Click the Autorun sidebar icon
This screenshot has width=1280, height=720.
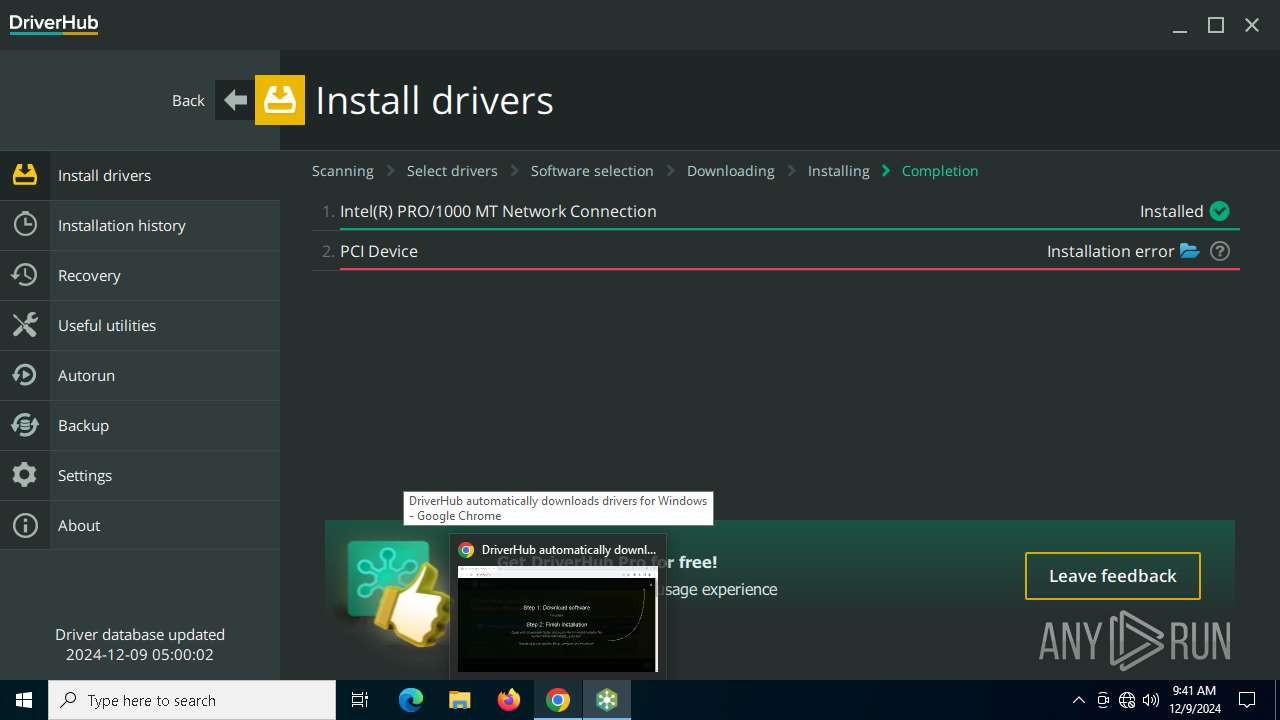[25, 375]
